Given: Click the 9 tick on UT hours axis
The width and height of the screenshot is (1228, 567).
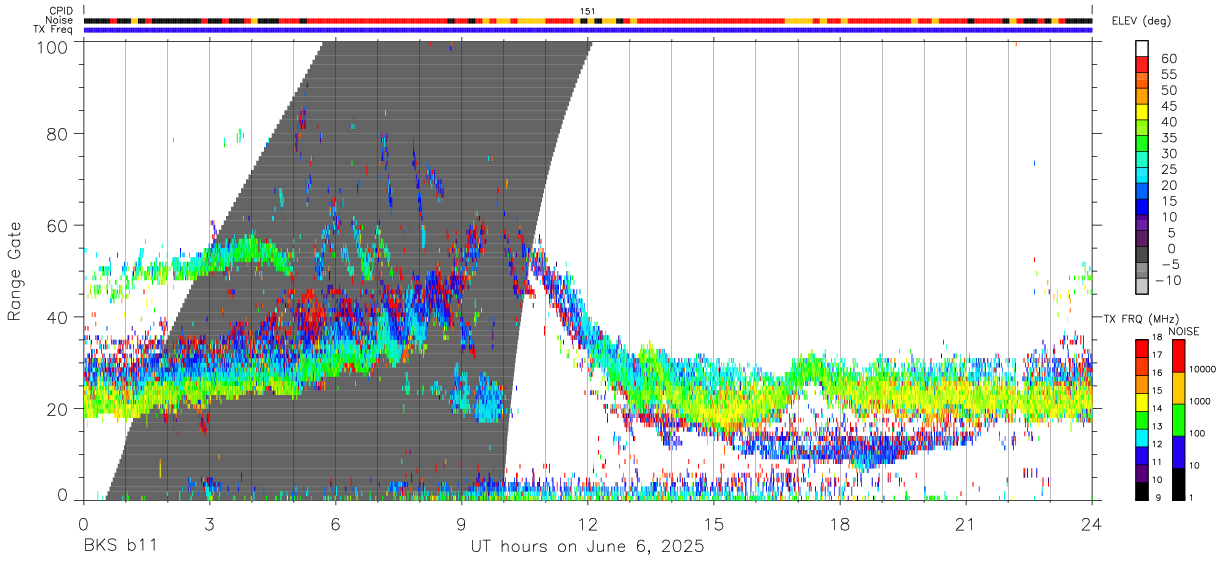Looking at the screenshot, I should pos(462,523).
